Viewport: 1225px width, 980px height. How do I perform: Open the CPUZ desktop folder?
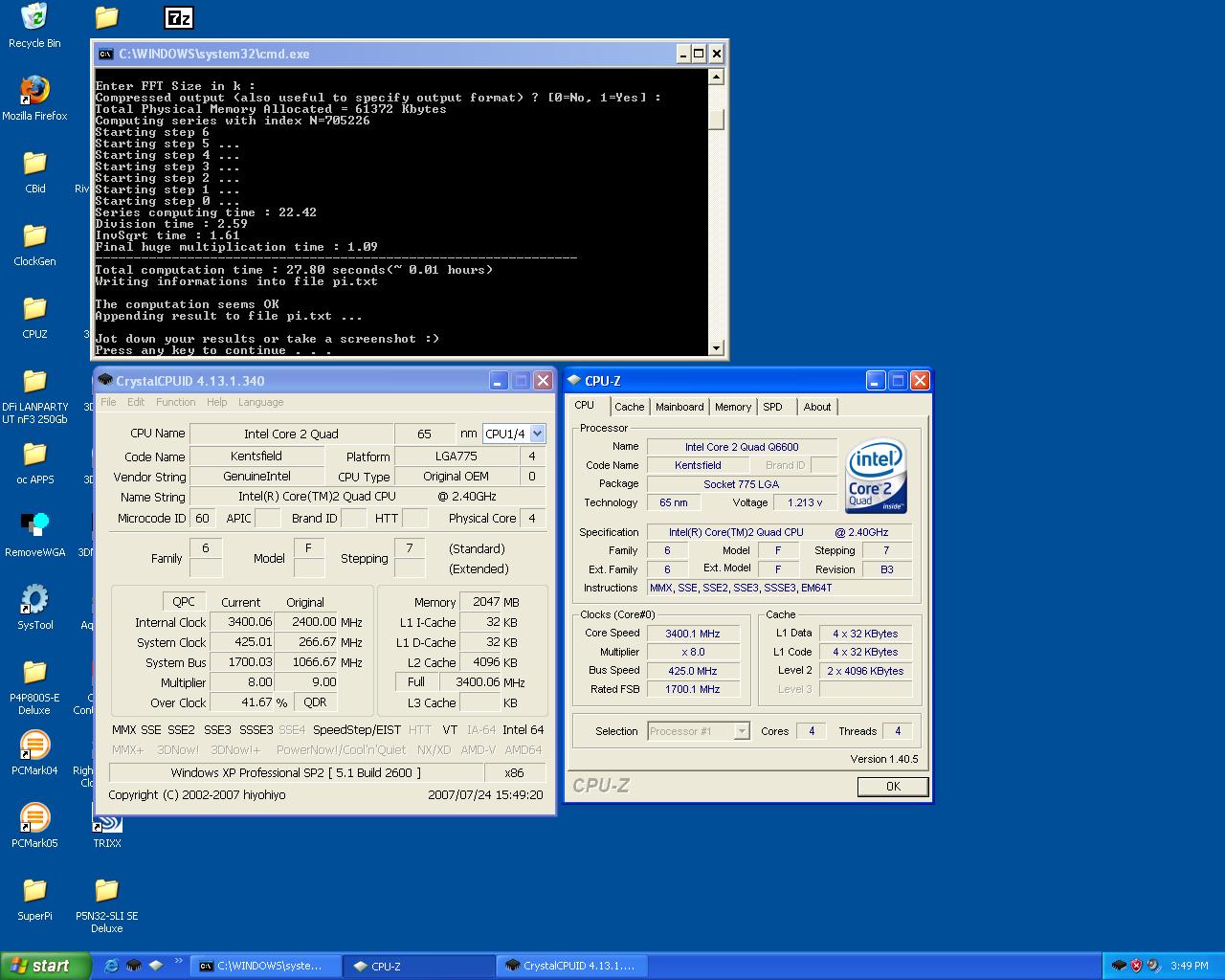point(34,317)
